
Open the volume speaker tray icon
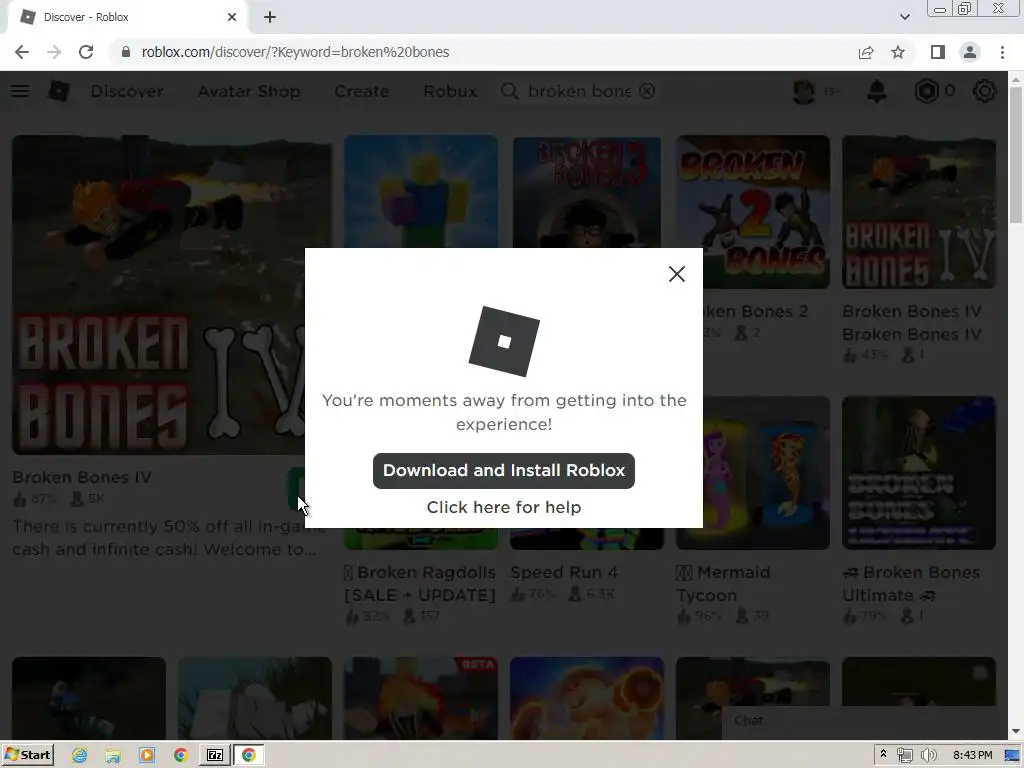tap(928, 755)
